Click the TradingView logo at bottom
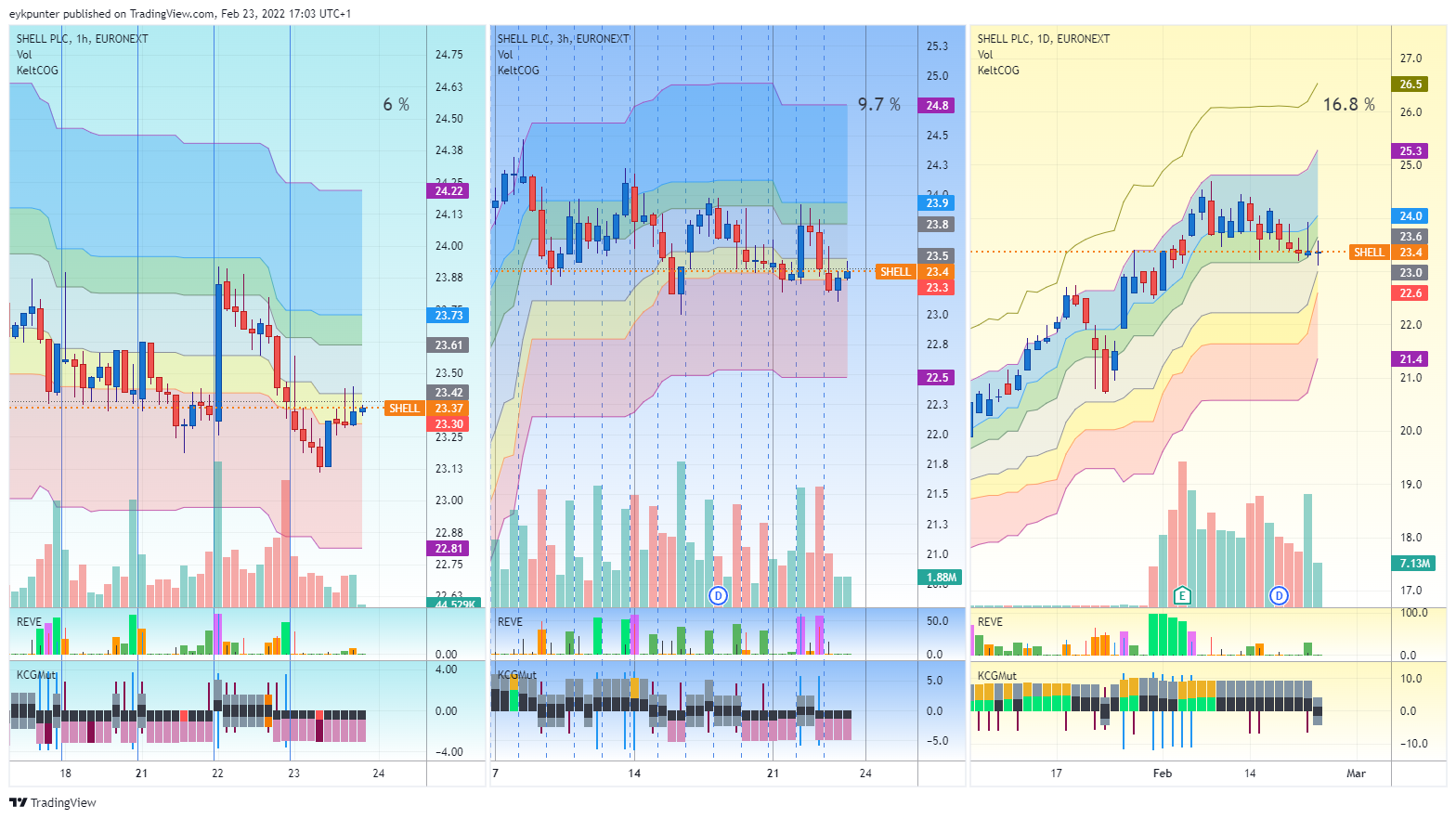 click(53, 802)
